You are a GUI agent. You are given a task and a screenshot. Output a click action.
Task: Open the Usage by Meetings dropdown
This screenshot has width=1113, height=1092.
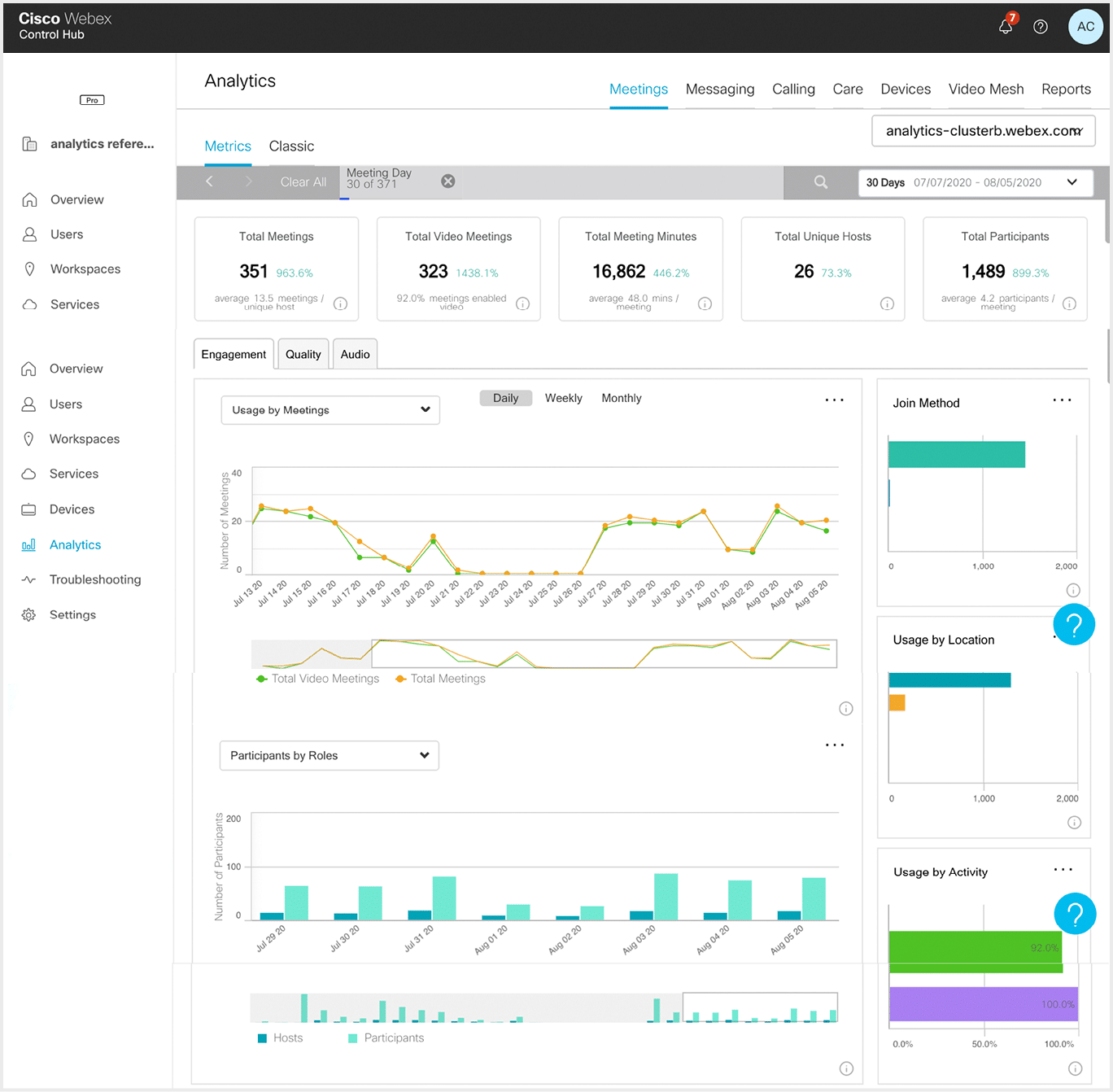(330, 409)
